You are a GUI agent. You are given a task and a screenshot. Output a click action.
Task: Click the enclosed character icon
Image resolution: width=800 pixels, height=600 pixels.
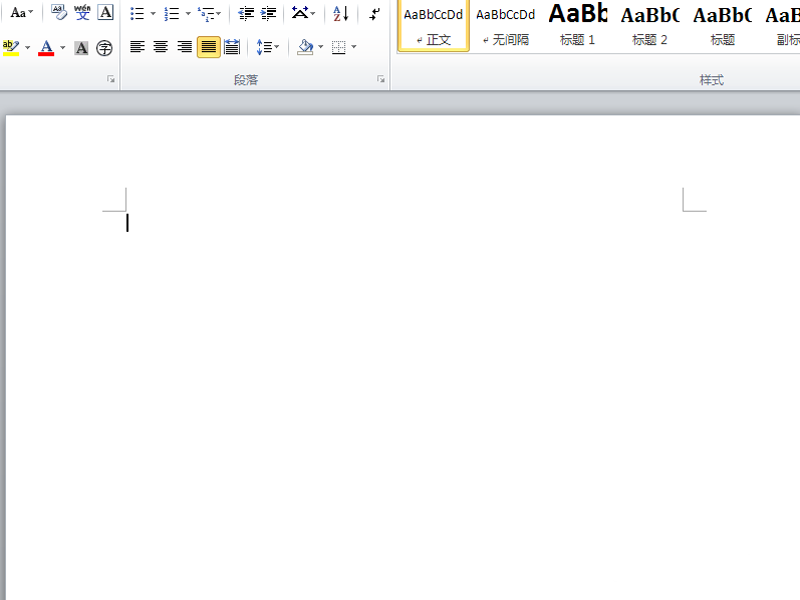105,48
